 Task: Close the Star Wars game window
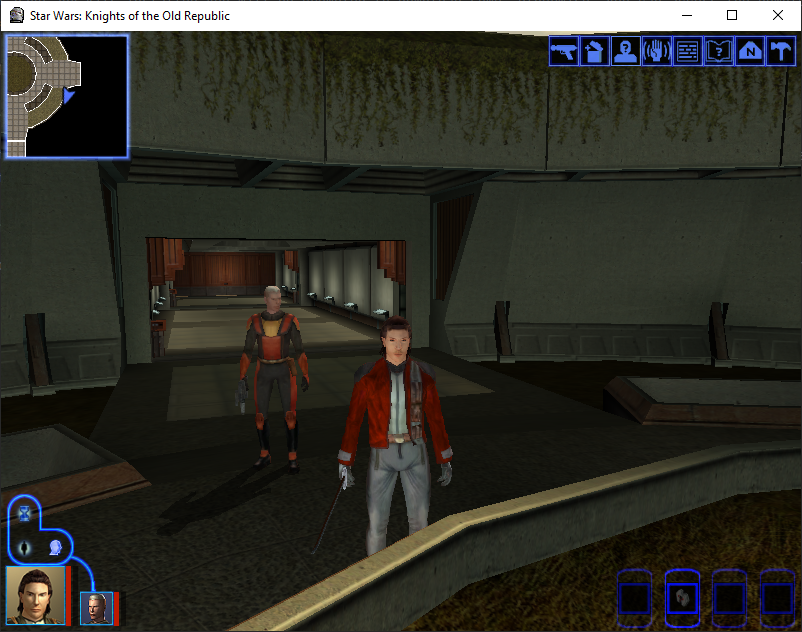(x=777, y=15)
